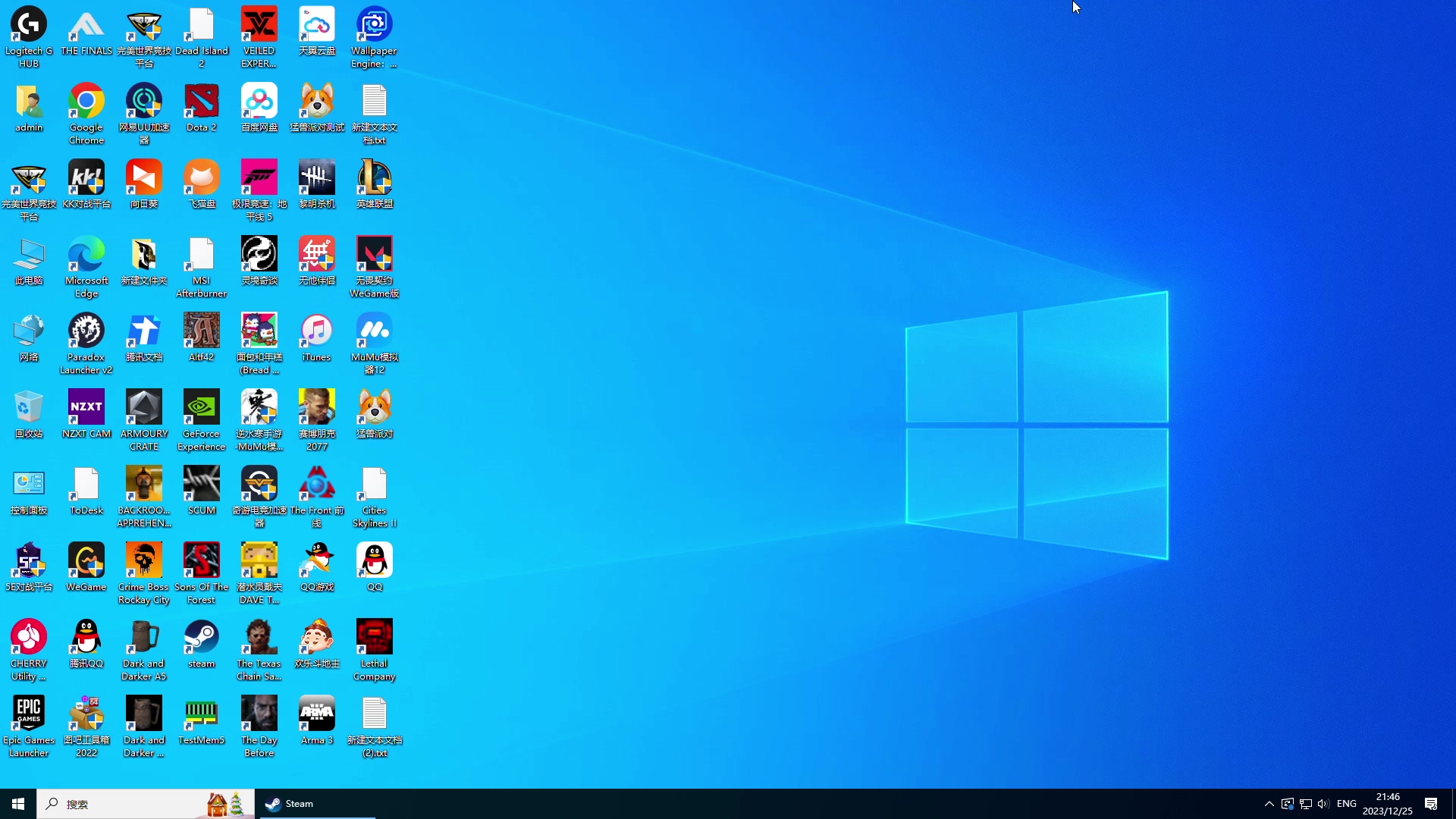Select the Dark and Darker A5 icon
The height and width of the screenshot is (819, 1456).
[144, 649]
